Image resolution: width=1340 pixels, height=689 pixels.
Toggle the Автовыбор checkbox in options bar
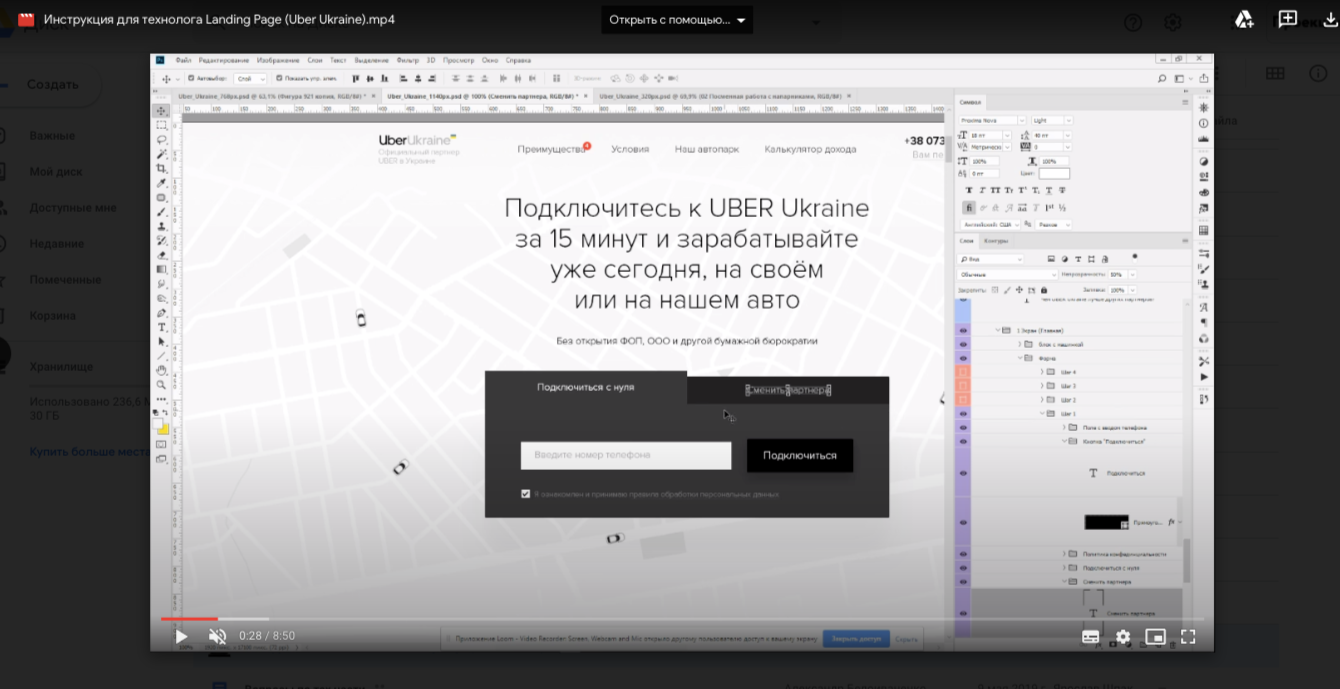tap(192, 78)
